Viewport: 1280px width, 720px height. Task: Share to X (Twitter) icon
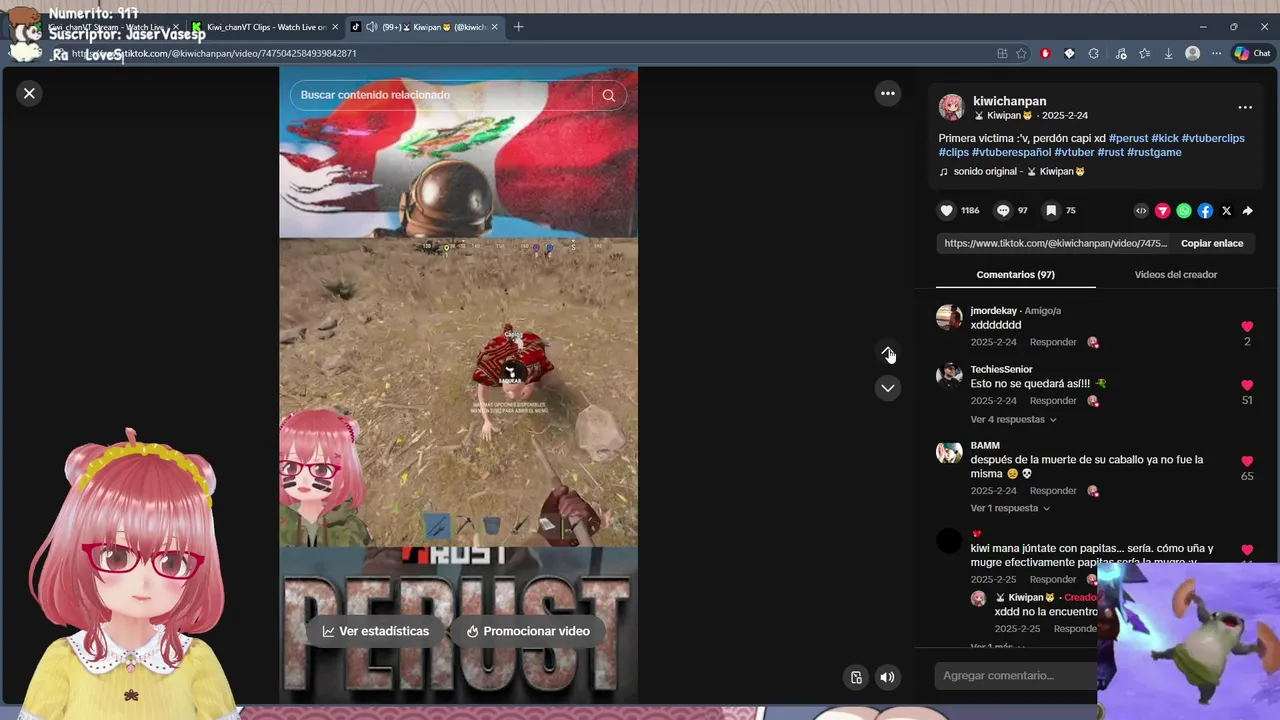pyautogui.click(x=1226, y=211)
